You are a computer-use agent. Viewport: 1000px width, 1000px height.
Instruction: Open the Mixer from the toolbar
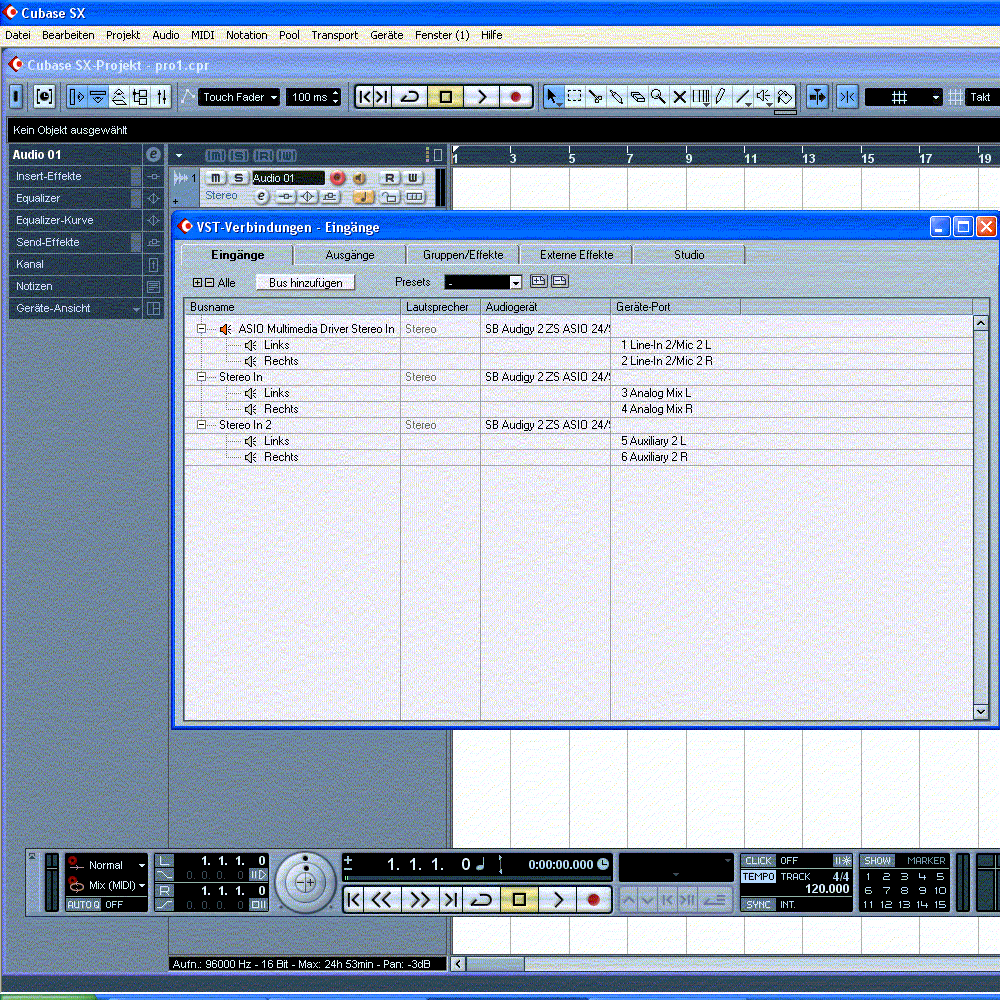(162, 97)
